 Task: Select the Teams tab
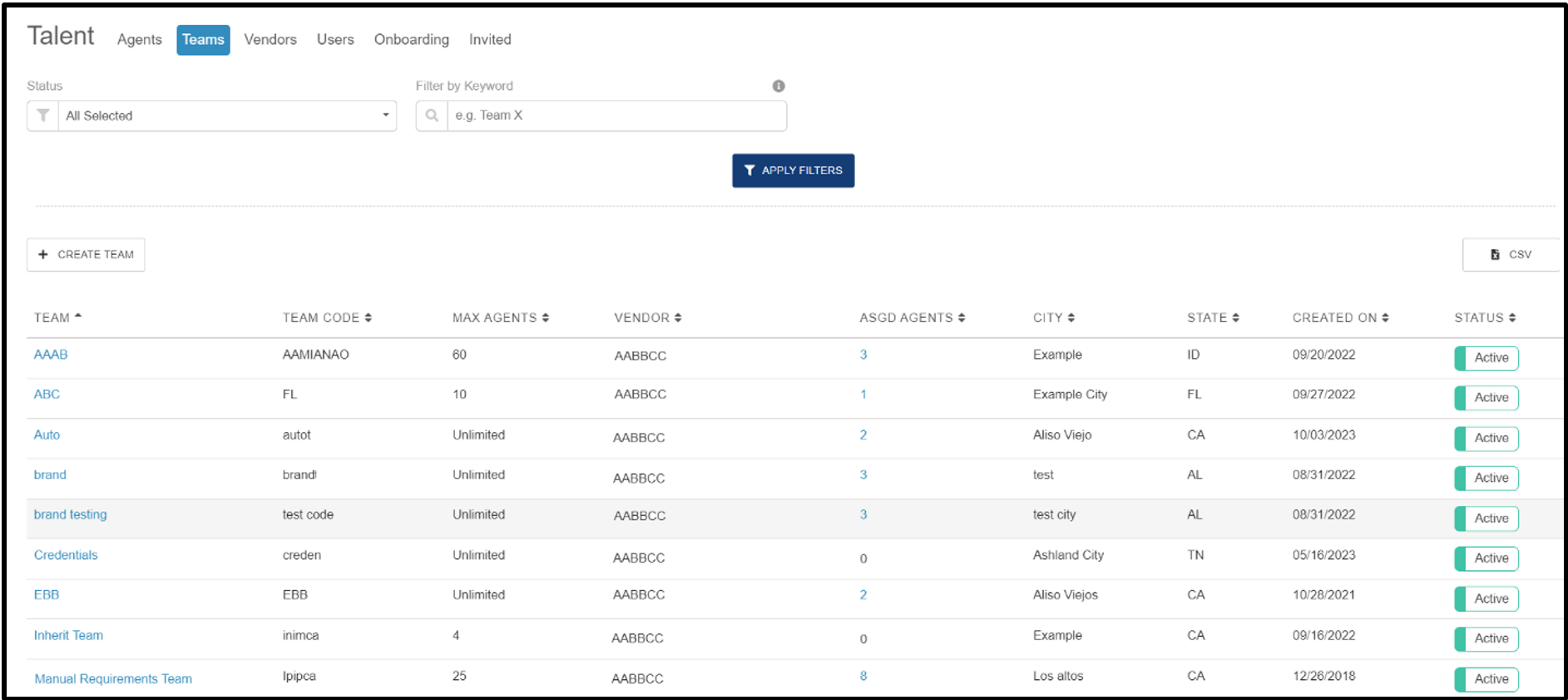click(203, 40)
